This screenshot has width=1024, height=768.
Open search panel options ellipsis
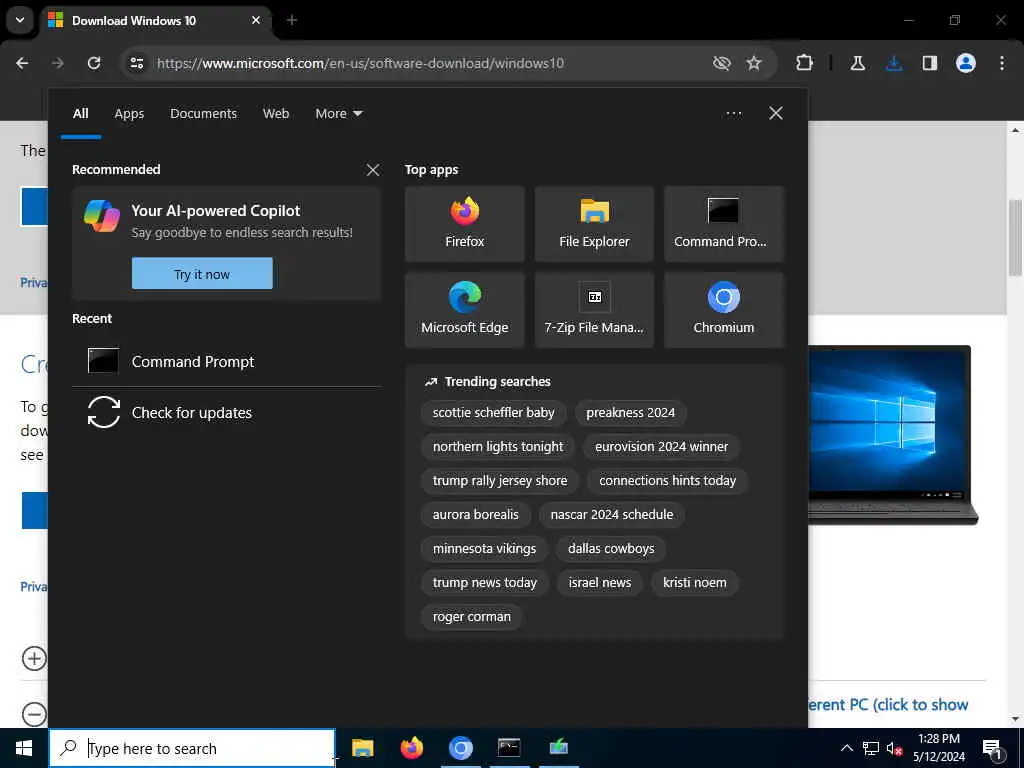pyautogui.click(x=734, y=114)
